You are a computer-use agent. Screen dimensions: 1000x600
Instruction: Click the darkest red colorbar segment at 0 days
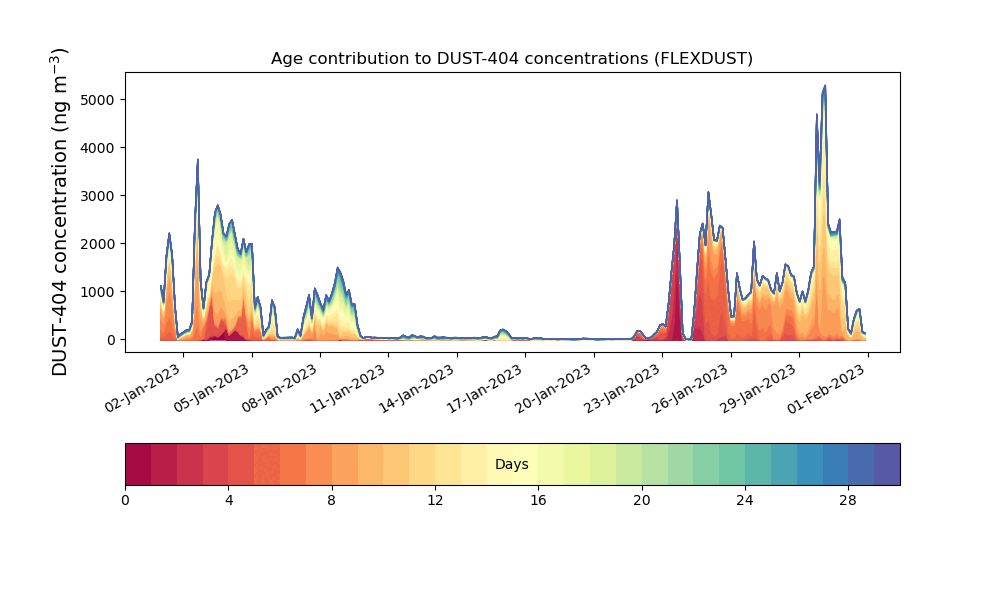(138, 464)
